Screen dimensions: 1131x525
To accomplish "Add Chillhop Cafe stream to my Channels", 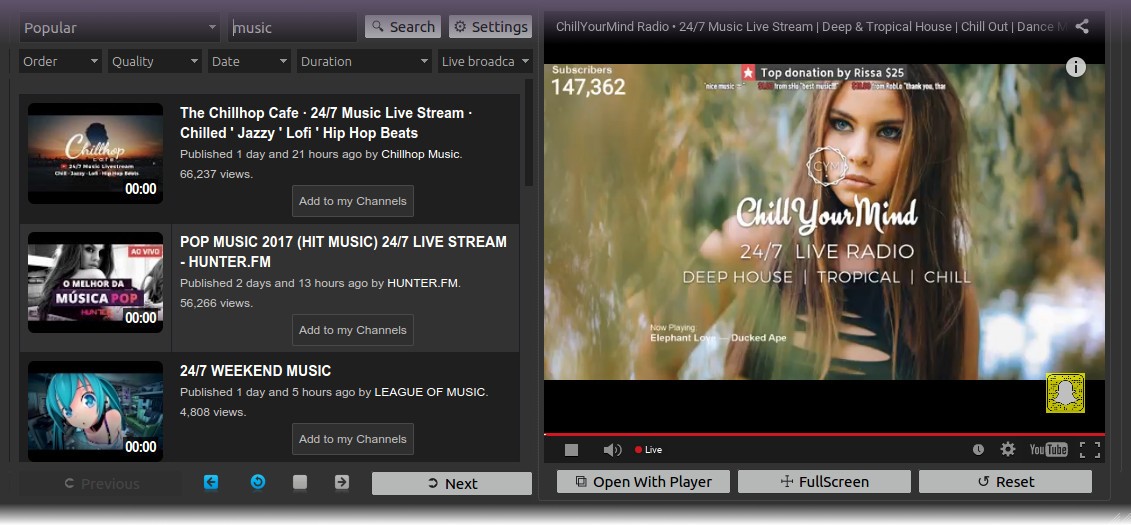I will 353,201.
